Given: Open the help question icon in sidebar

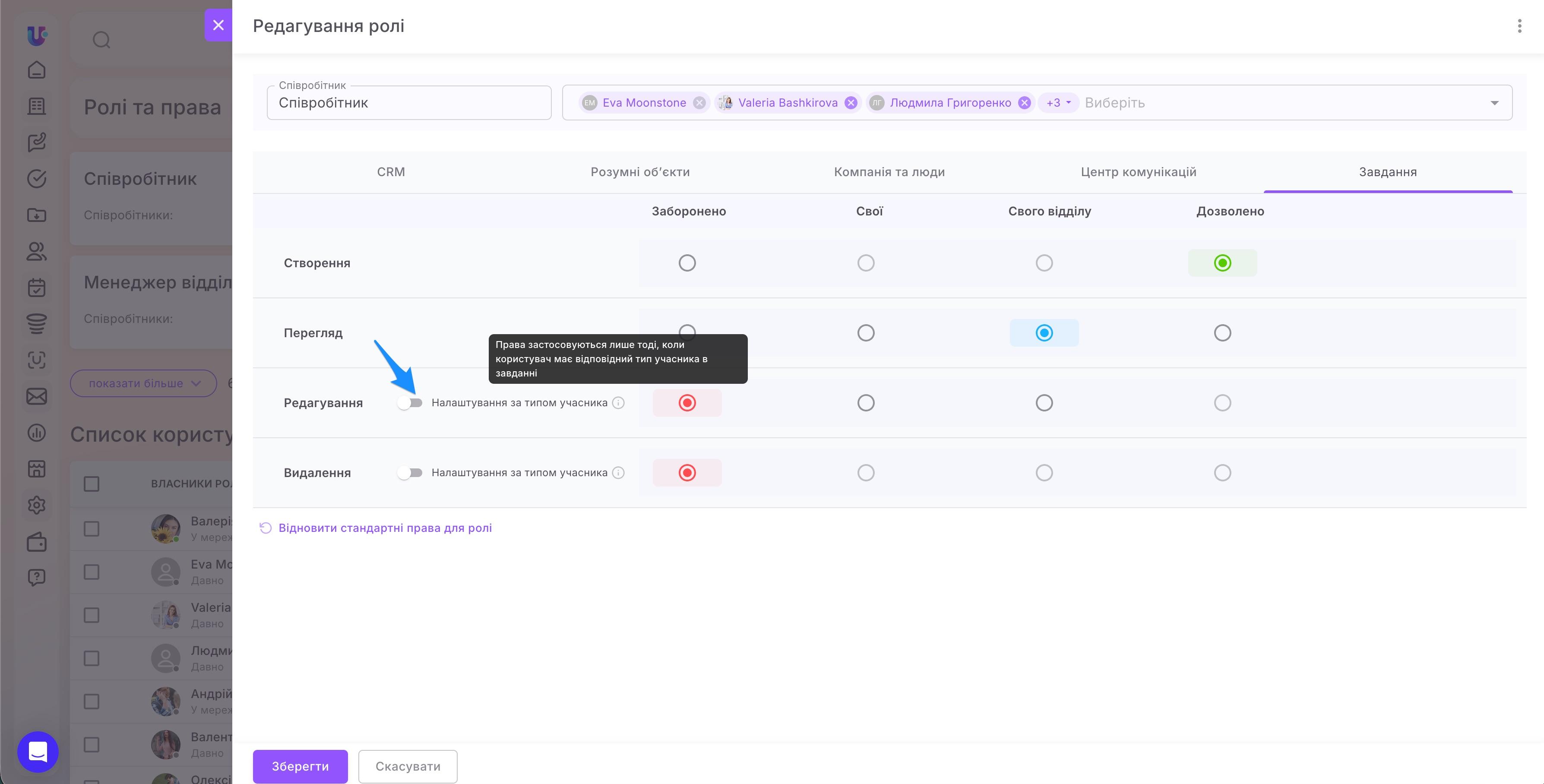Looking at the screenshot, I should [x=37, y=577].
